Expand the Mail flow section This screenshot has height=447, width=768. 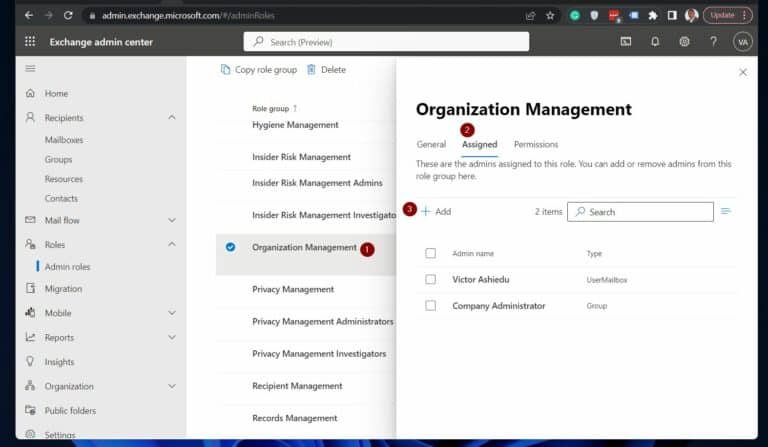click(x=172, y=220)
